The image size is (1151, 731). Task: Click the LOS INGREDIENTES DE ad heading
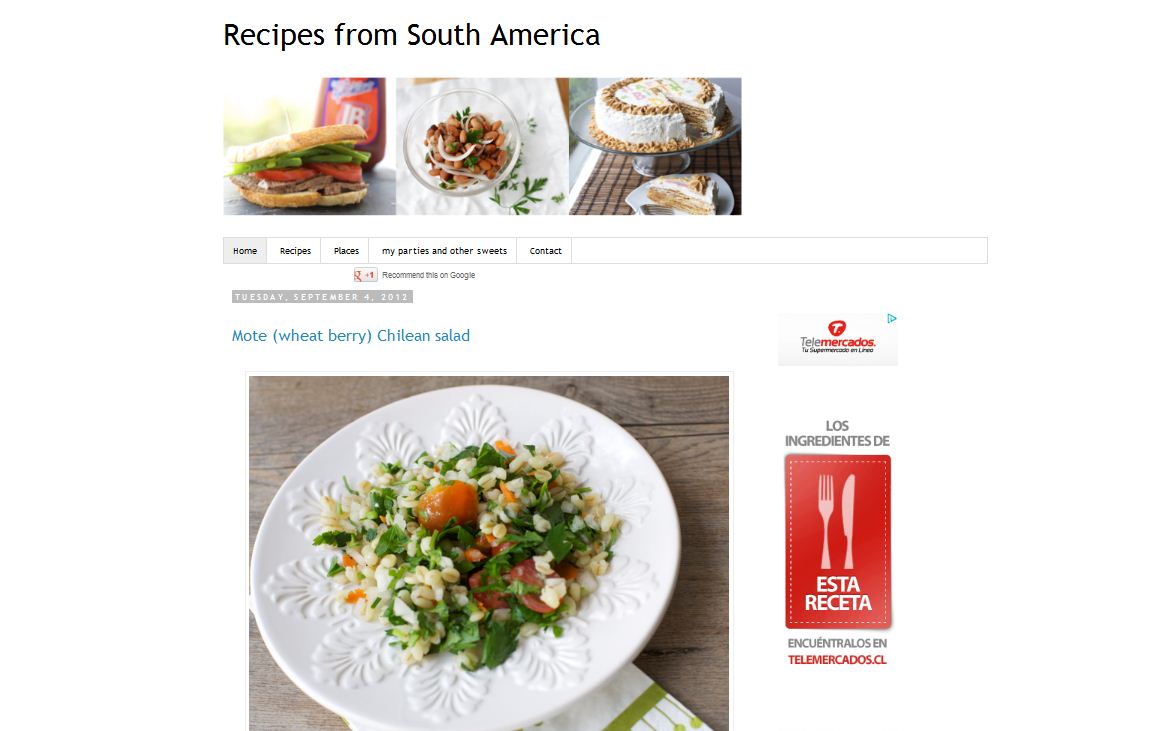coord(837,433)
